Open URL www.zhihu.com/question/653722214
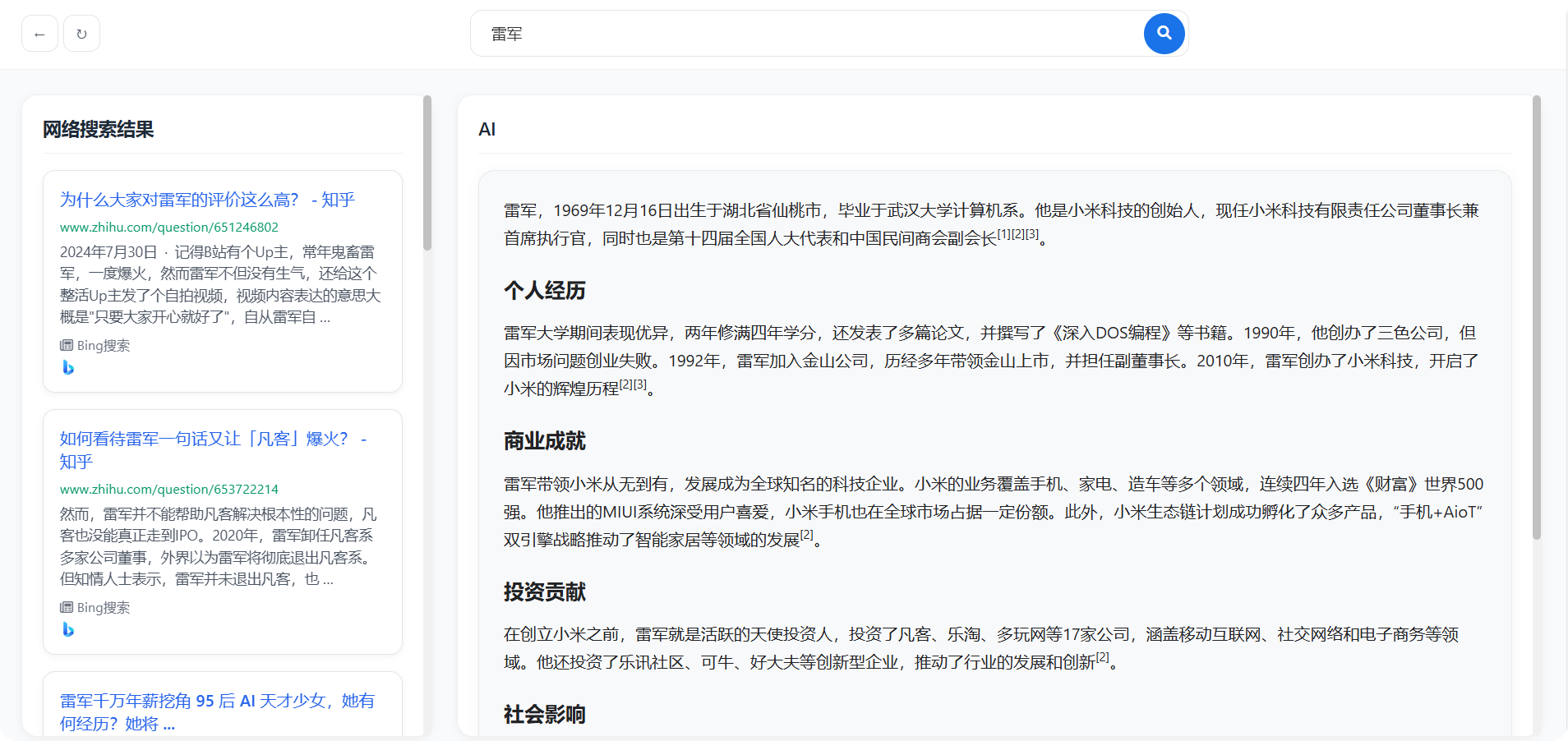This screenshot has width=1568, height=741. coord(168,489)
